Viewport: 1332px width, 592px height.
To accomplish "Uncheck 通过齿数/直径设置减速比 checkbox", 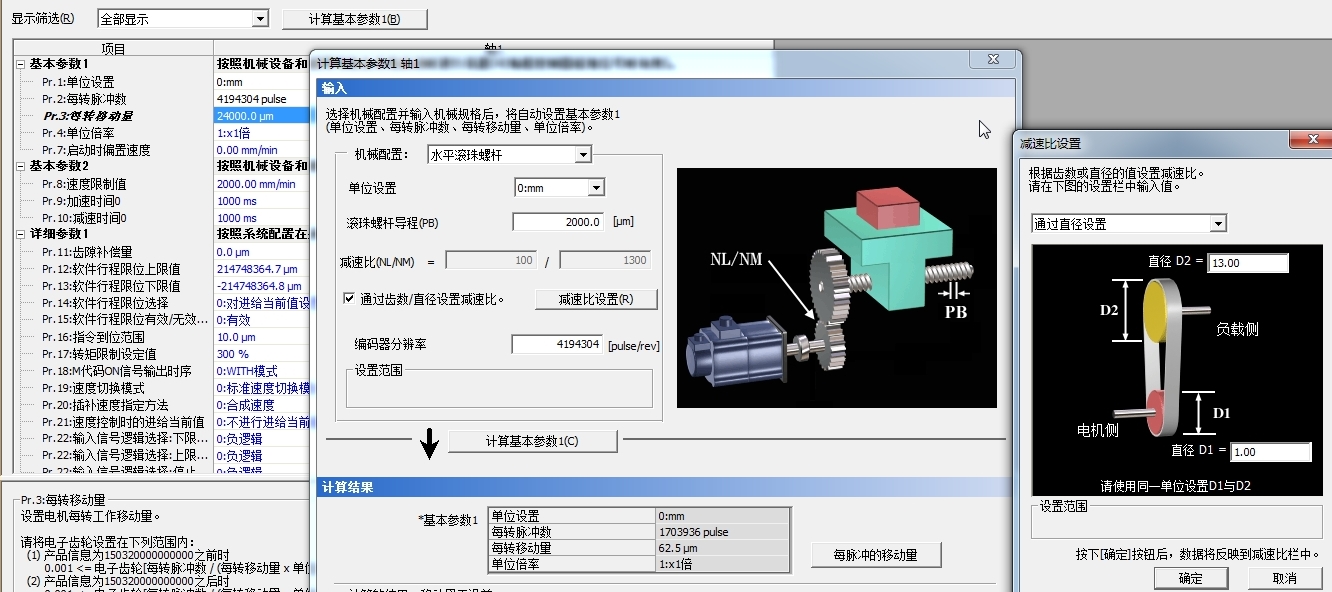I will pos(349,298).
